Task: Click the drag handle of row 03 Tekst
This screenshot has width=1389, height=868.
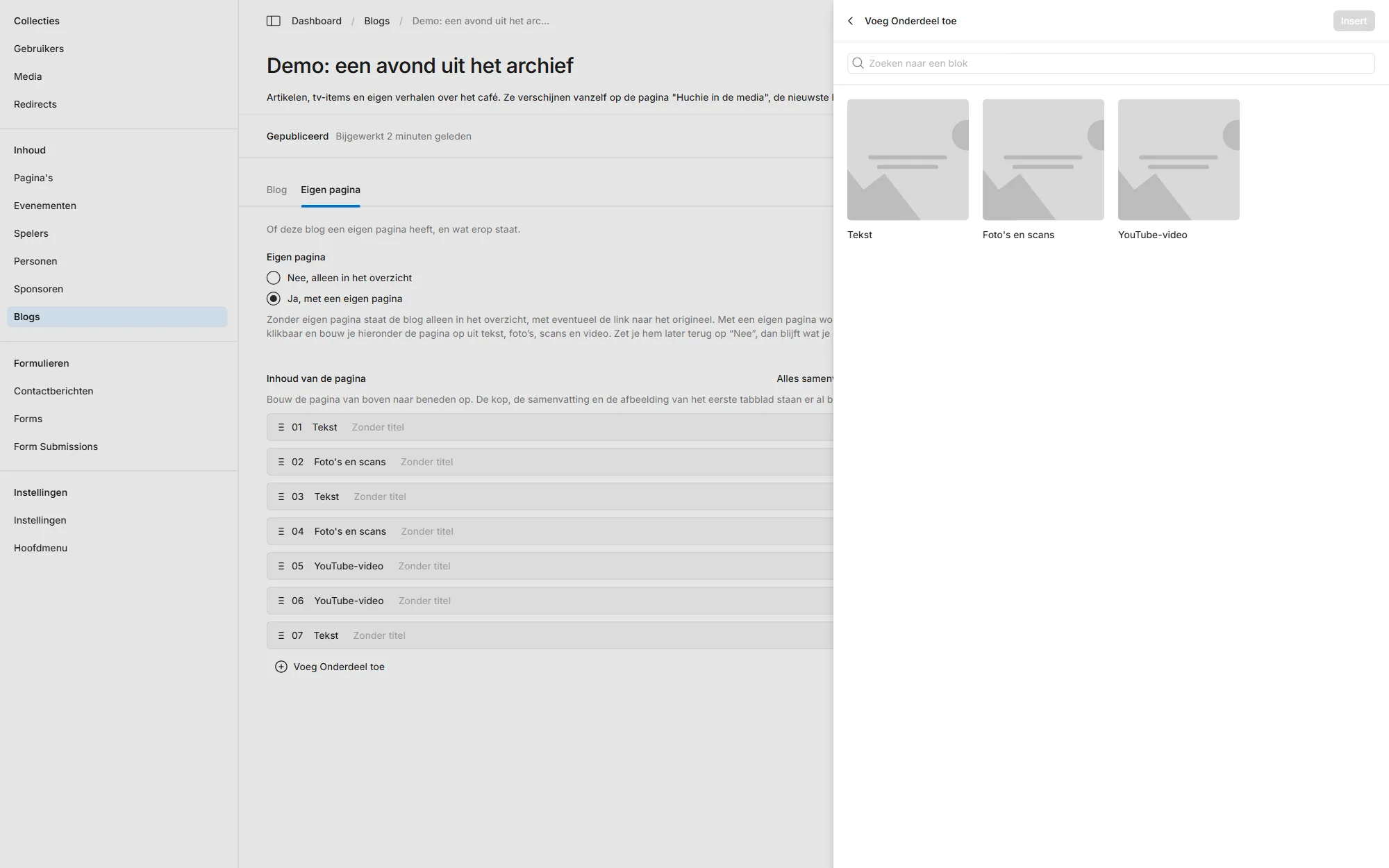Action: click(281, 496)
